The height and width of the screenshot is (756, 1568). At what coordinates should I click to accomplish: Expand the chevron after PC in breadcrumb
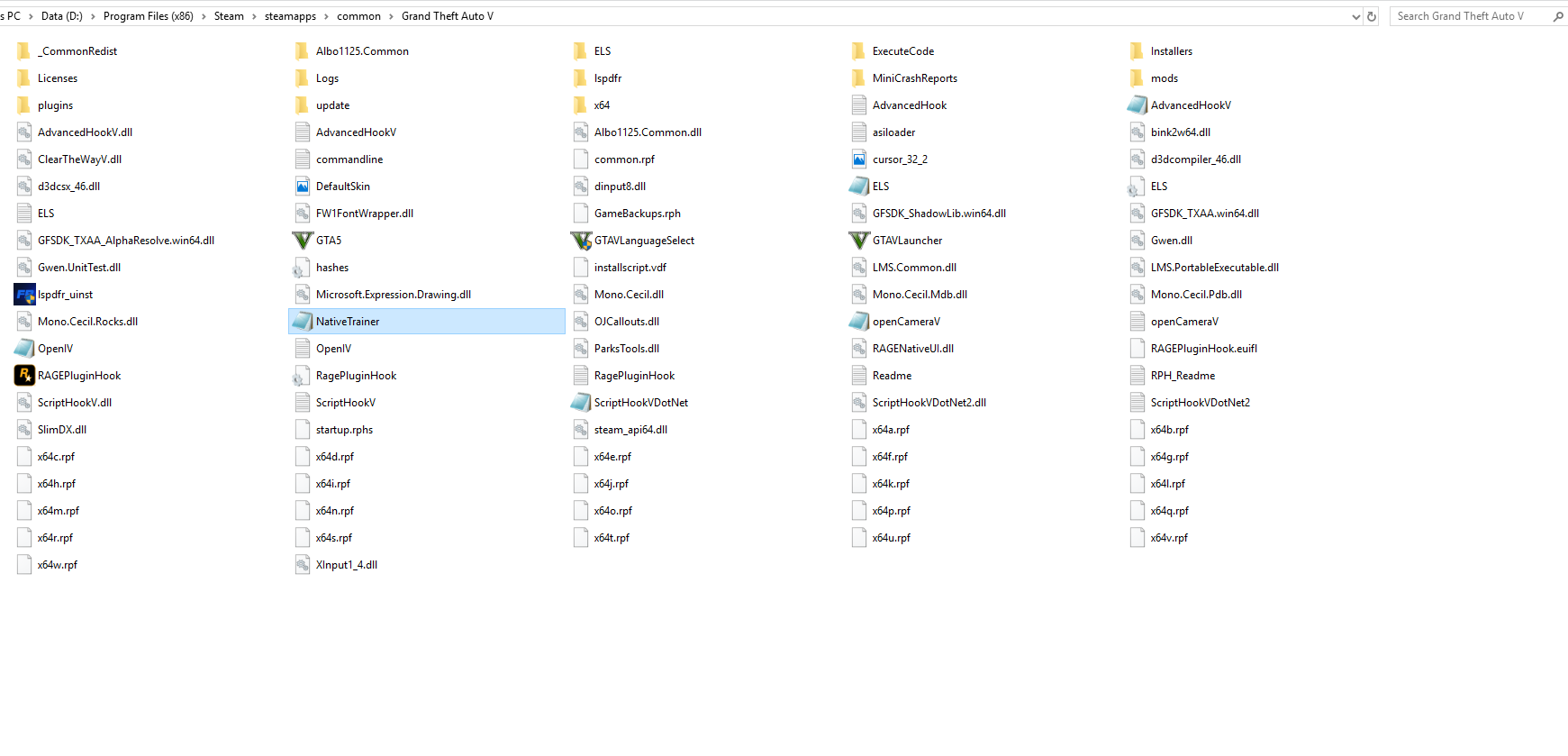click(x=31, y=16)
